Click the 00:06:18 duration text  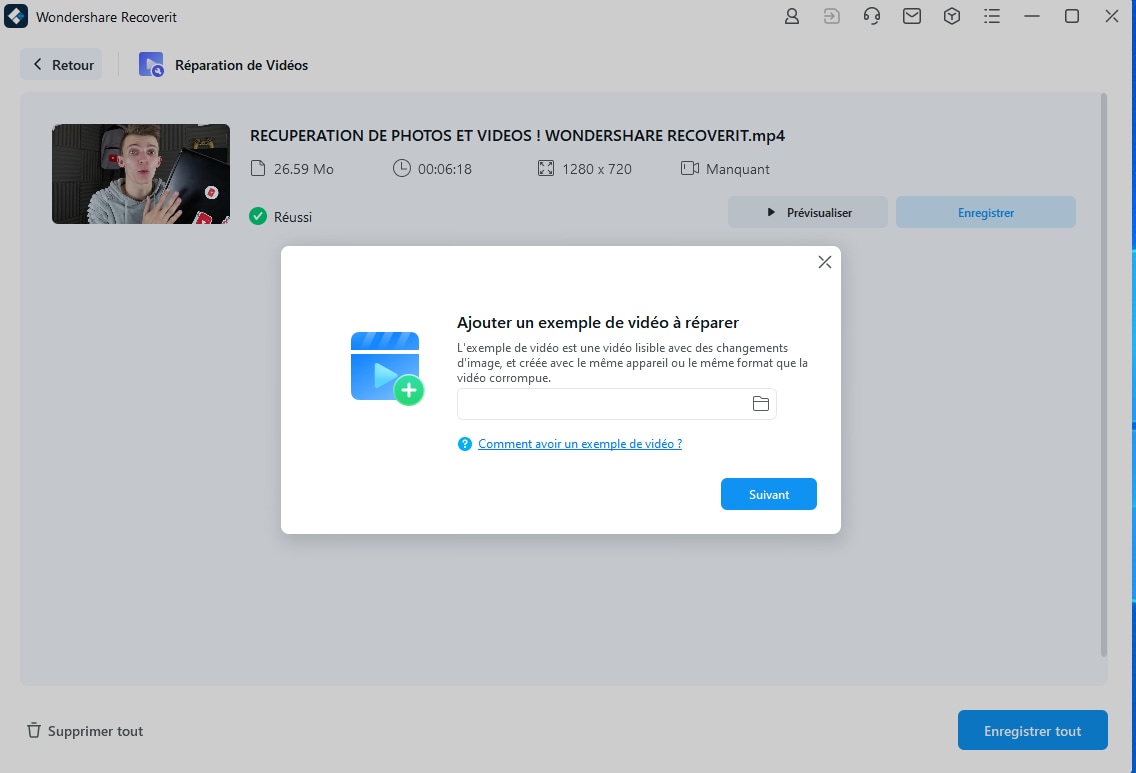pos(445,169)
